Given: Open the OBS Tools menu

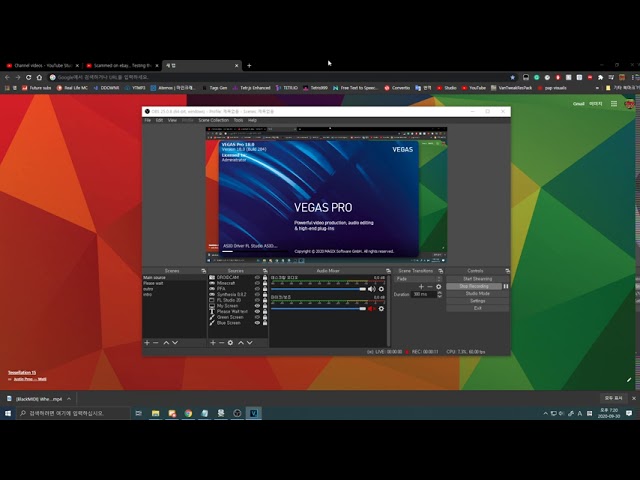Looking at the screenshot, I should coord(238,120).
